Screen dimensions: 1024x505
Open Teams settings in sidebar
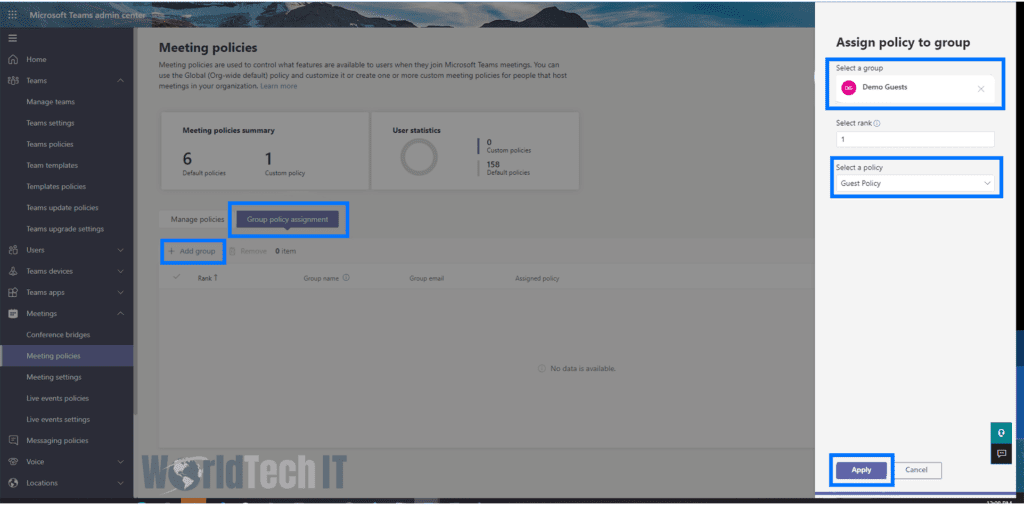pyautogui.click(x=50, y=123)
